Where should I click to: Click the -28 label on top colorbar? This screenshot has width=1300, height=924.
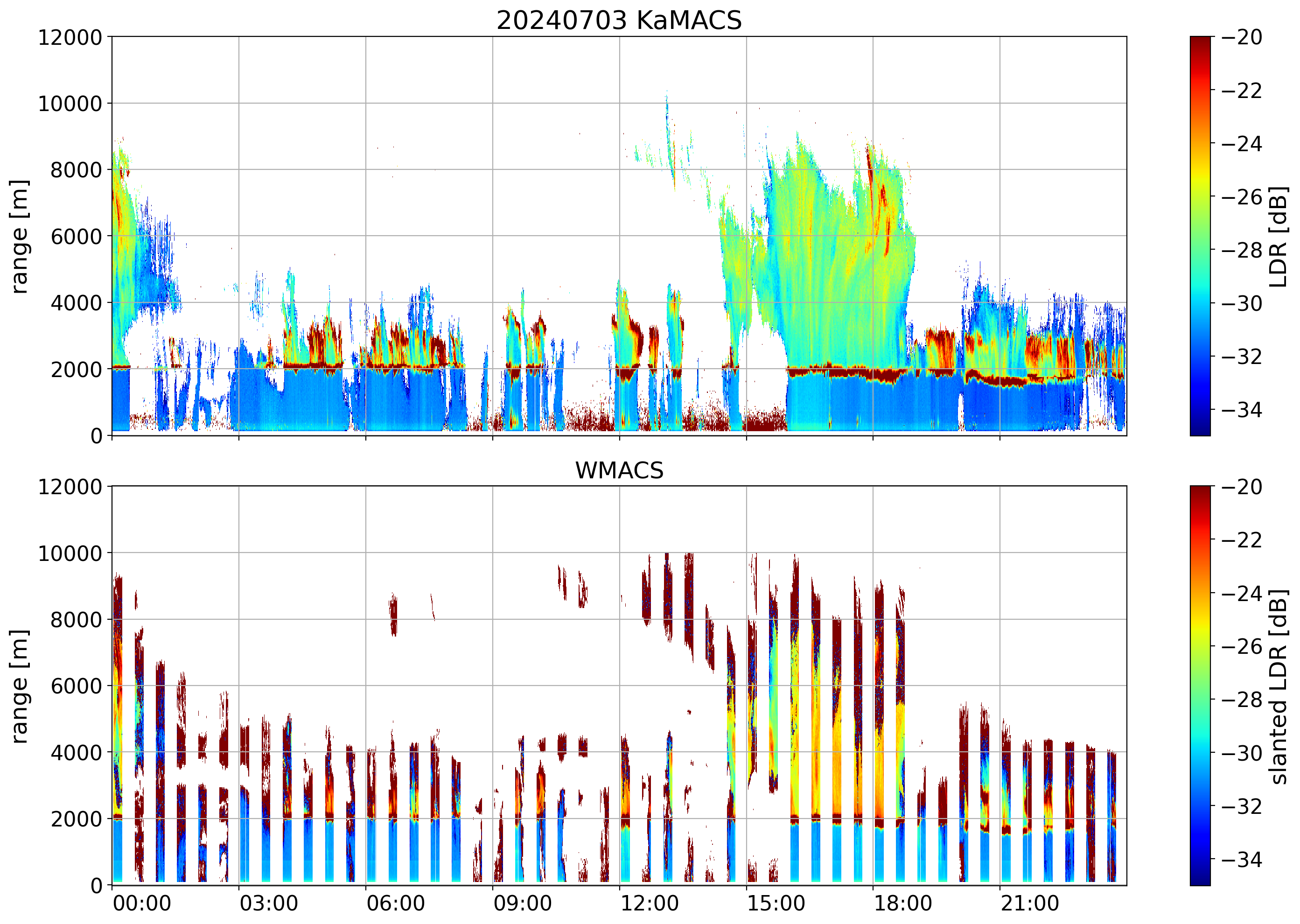(x=1241, y=250)
